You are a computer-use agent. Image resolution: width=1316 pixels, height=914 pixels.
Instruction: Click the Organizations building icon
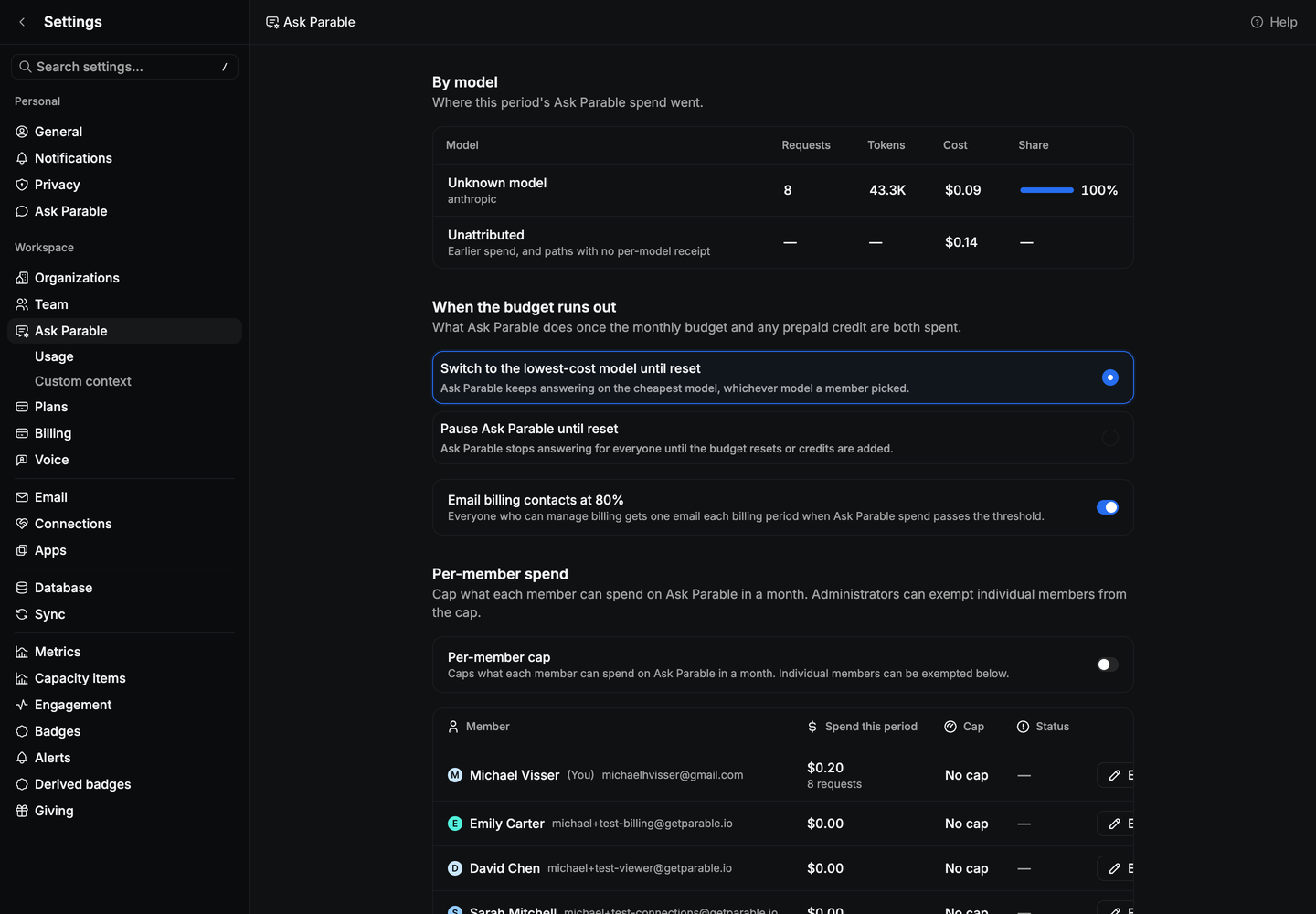click(22, 278)
